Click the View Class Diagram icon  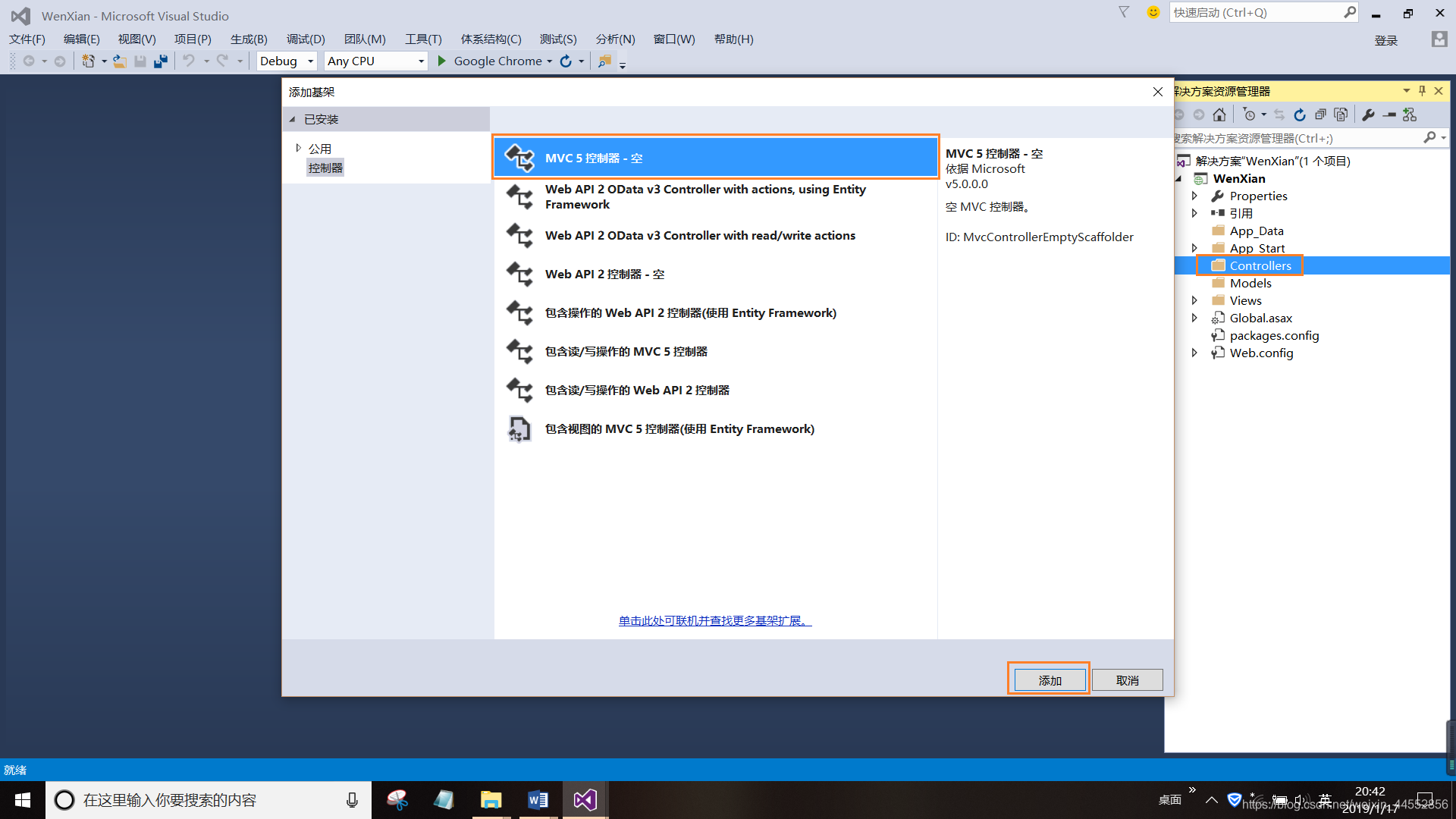pos(1410,115)
